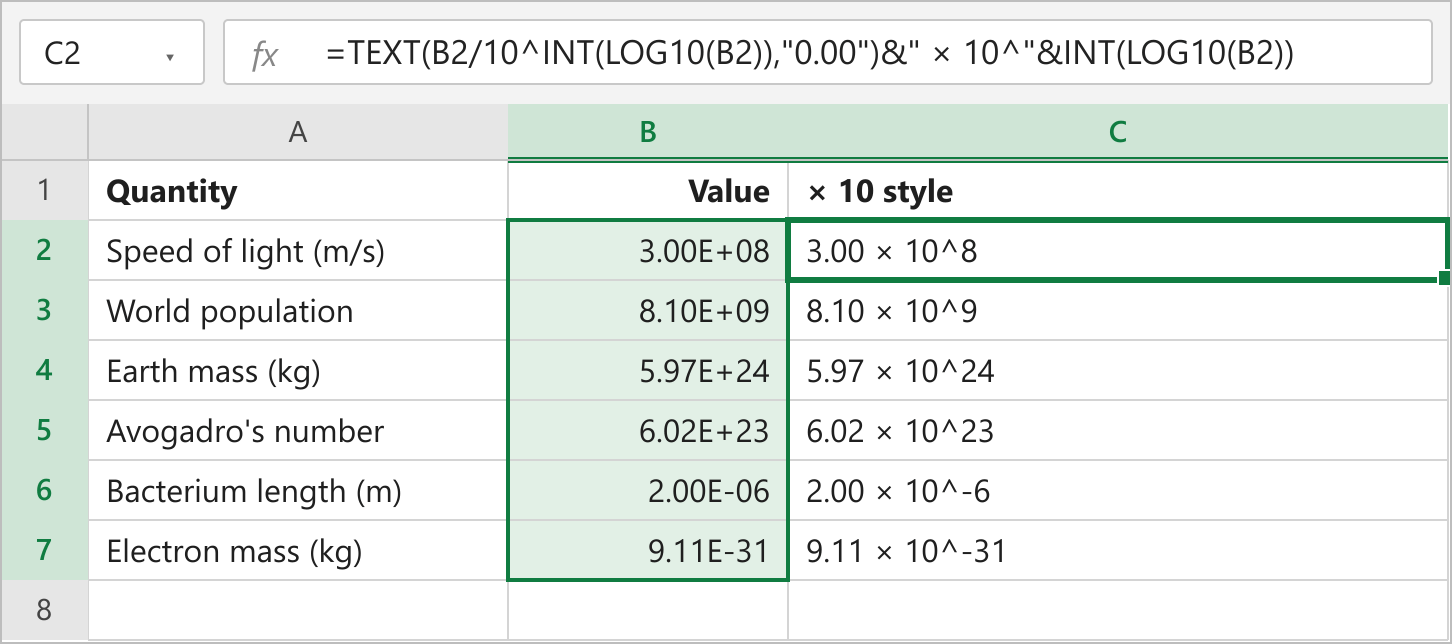1452x644 pixels.
Task: Select row 5 header
Action: click(x=44, y=430)
